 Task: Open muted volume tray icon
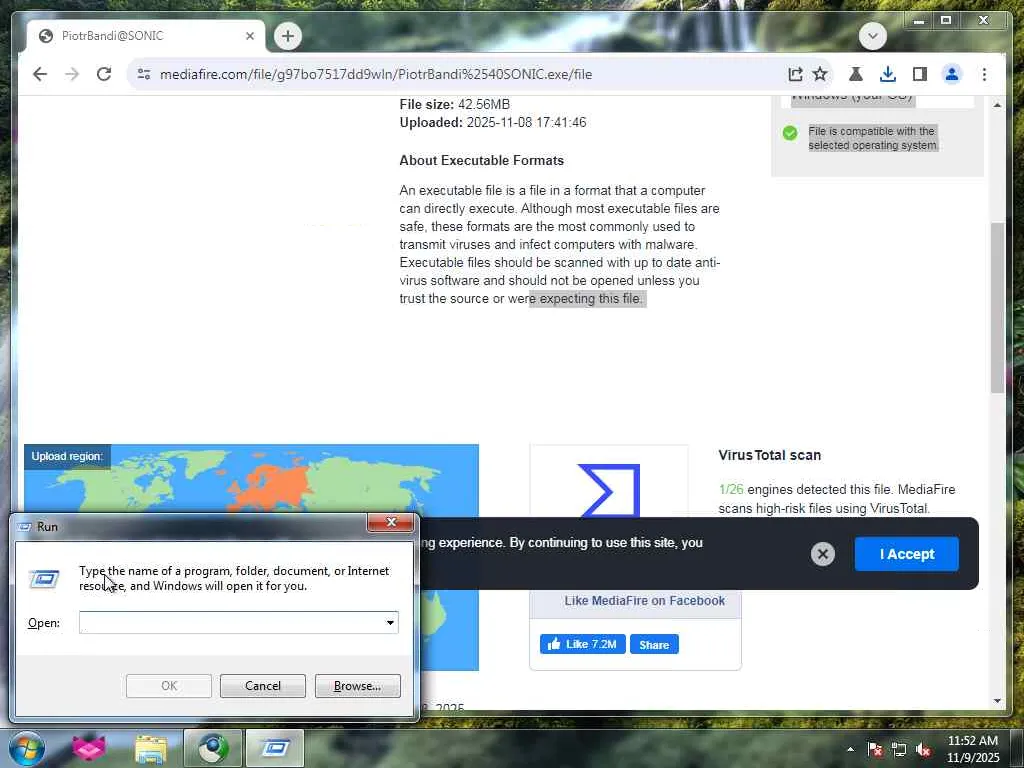pyautogui.click(x=923, y=749)
